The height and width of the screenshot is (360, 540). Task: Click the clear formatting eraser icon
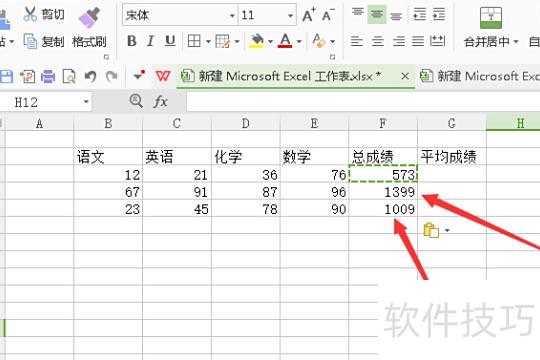[x=319, y=41]
